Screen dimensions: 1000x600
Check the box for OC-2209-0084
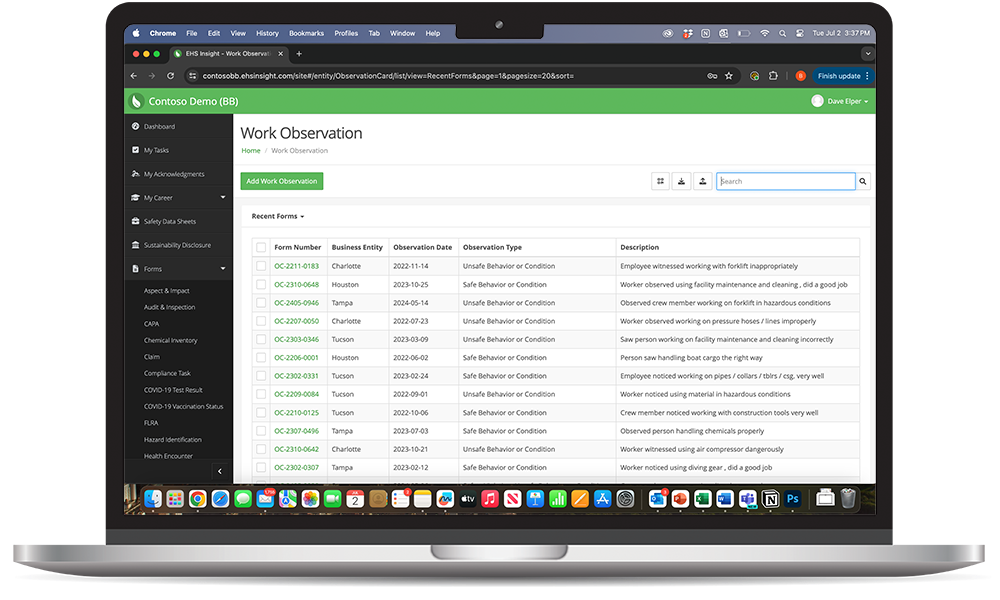[x=261, y=394]
